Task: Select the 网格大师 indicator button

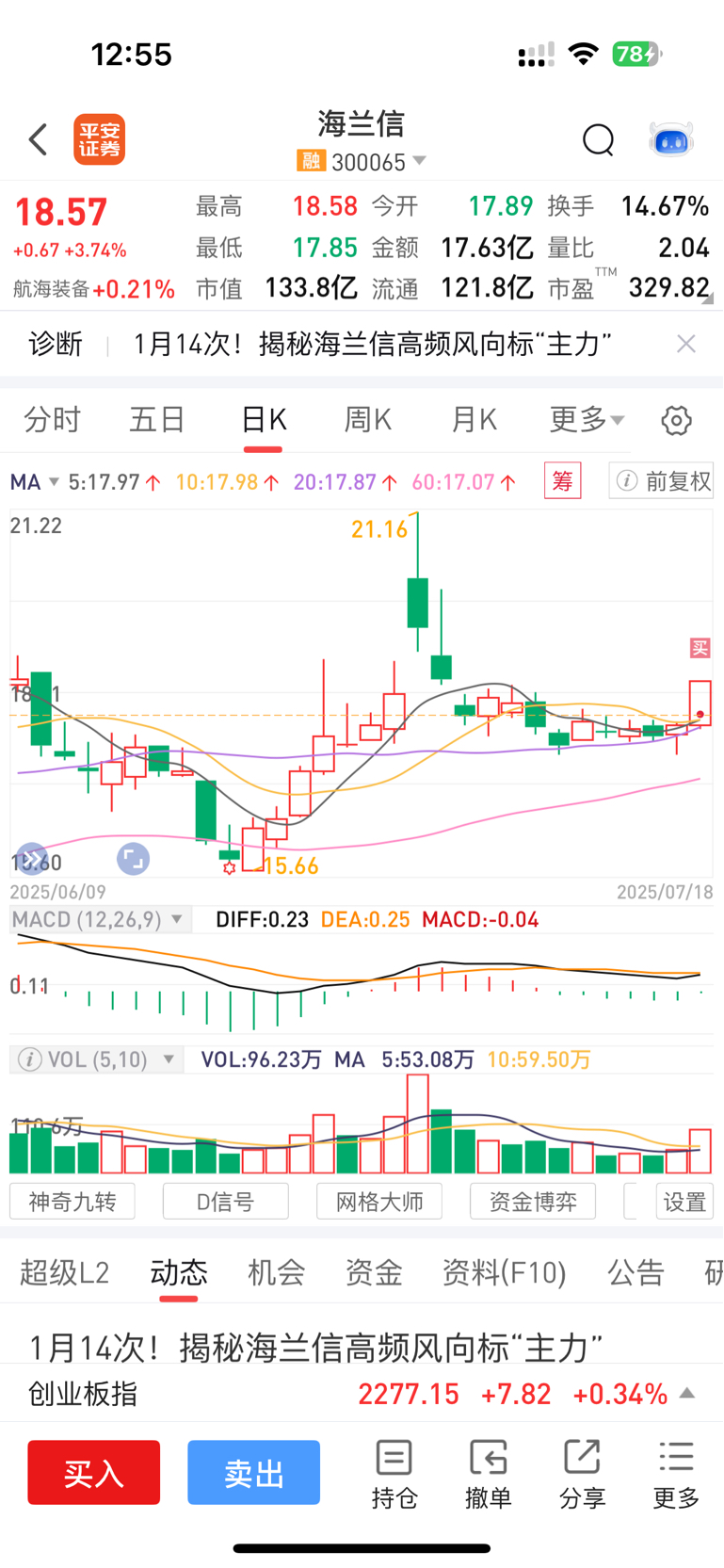Action: pyautogui.click(x=379, y=1202)
